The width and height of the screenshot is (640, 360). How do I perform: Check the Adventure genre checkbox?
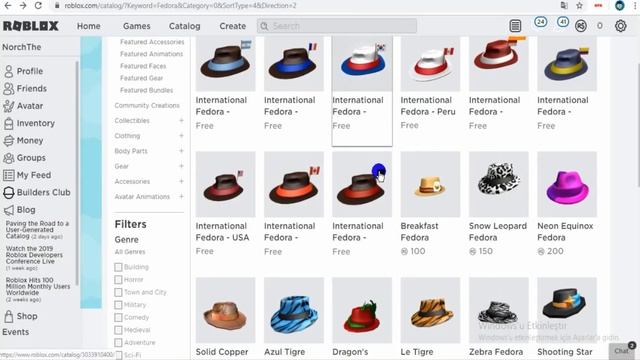[118, 342]
